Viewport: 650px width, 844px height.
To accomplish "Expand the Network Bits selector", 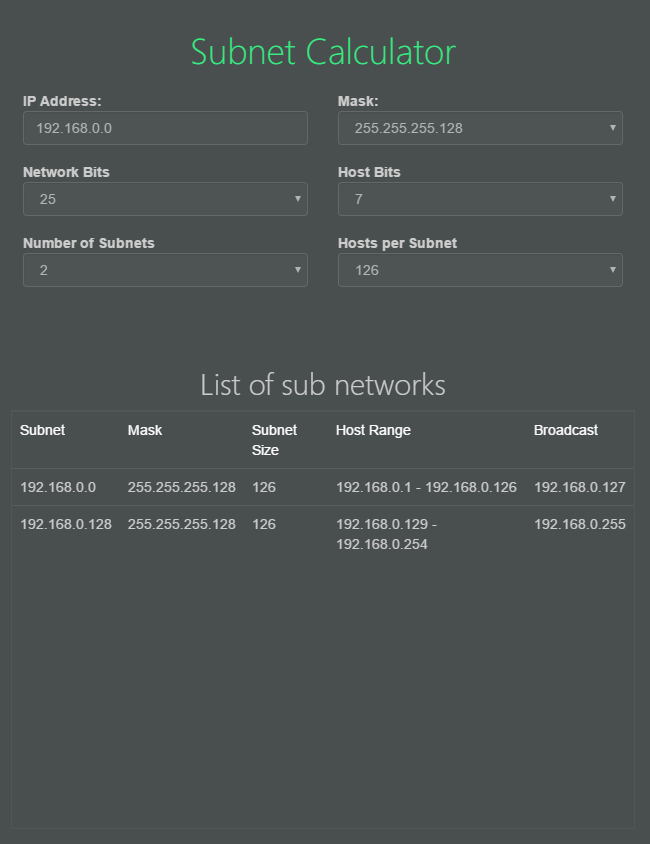I will point(165,199).
